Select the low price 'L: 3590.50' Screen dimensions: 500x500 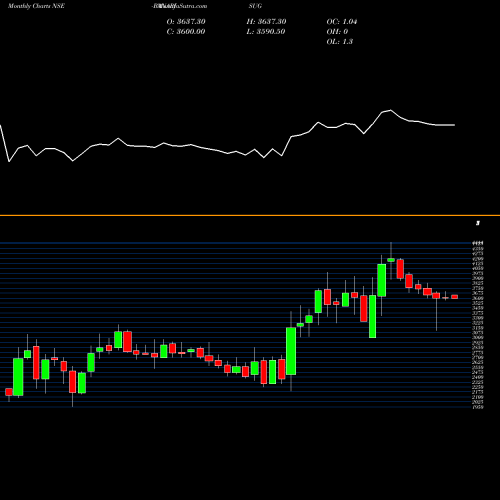coord(266,31)
